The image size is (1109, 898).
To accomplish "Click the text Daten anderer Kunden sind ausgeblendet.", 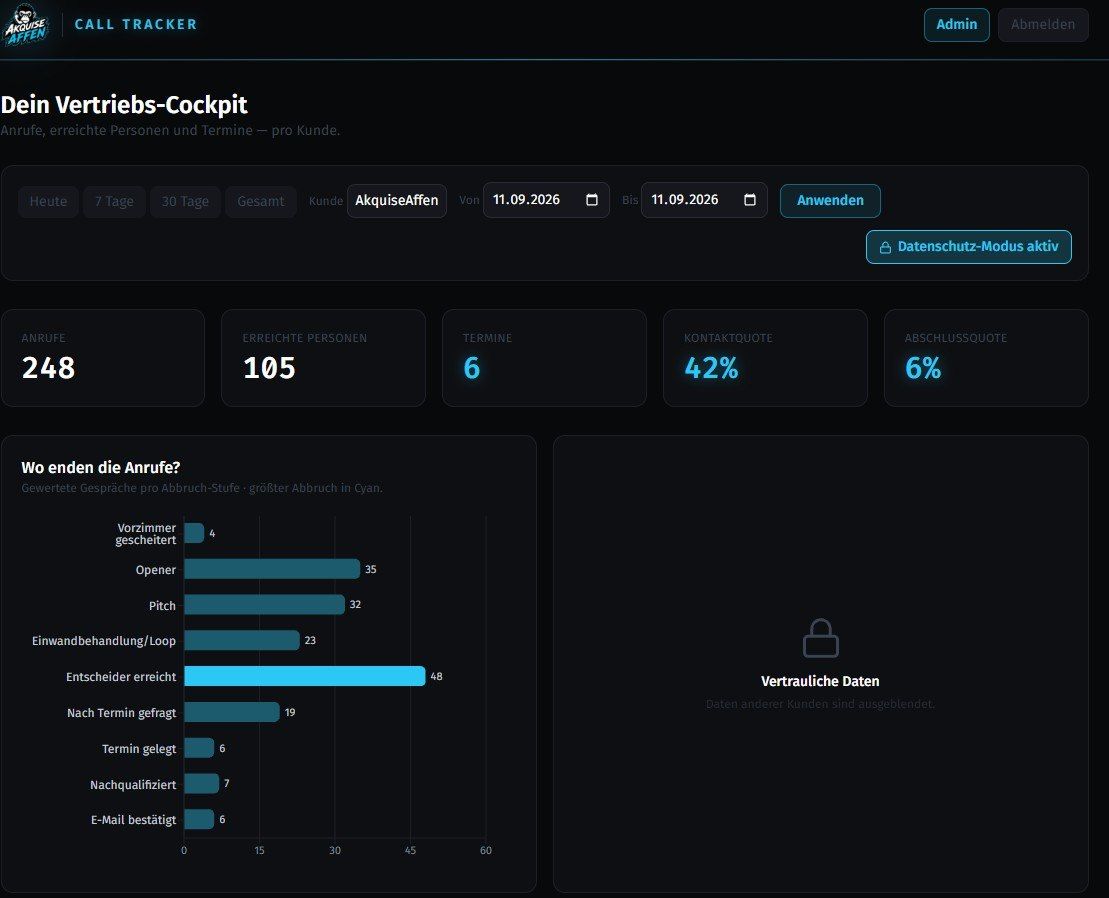I will point(820,704).
